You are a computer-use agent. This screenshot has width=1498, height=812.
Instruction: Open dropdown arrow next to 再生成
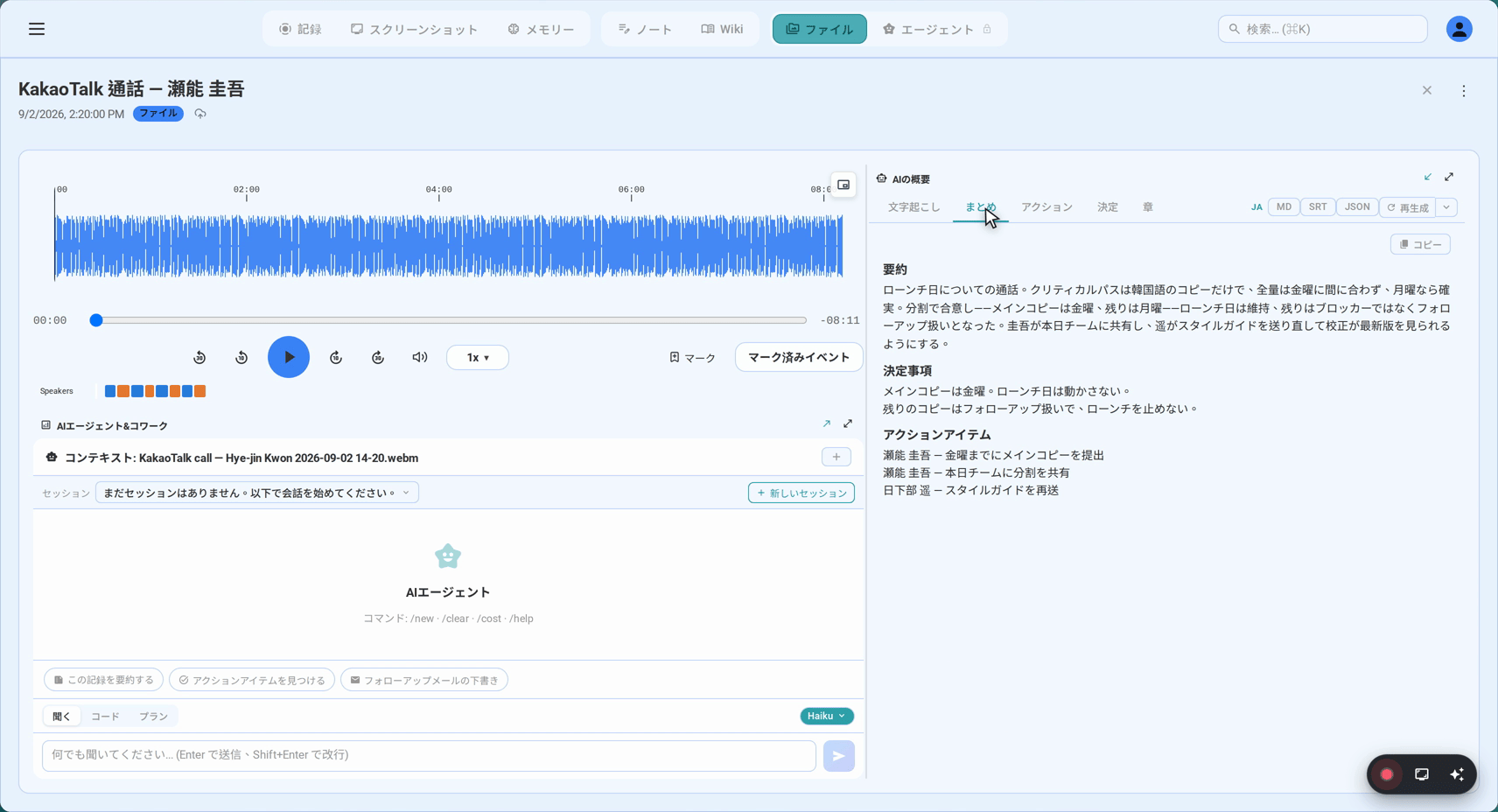pos(1446,207)
